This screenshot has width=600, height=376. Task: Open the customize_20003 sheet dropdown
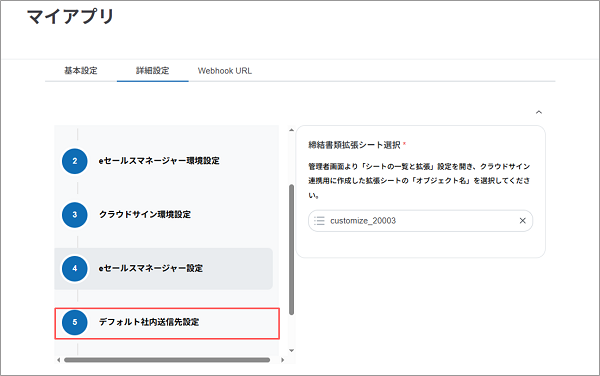[420, 221]
